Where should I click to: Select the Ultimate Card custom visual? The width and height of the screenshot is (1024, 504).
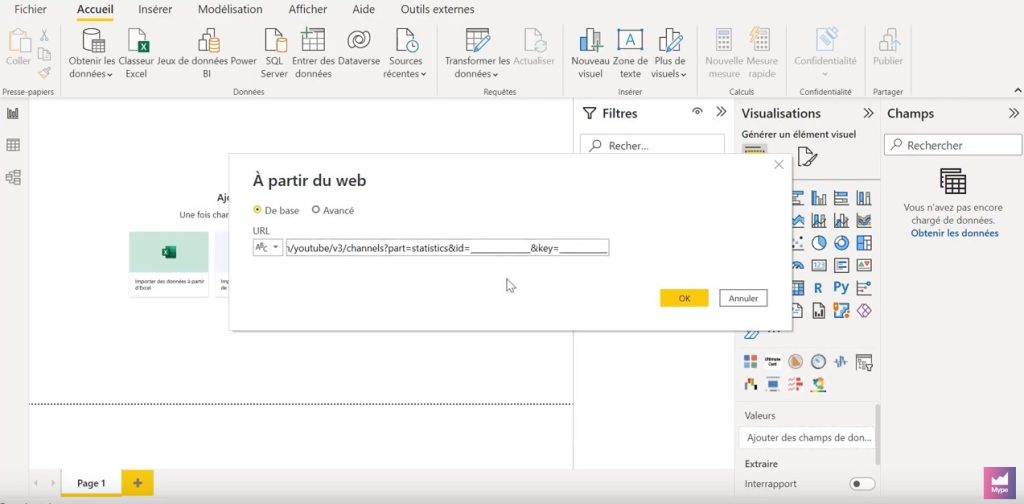(773, 362)
